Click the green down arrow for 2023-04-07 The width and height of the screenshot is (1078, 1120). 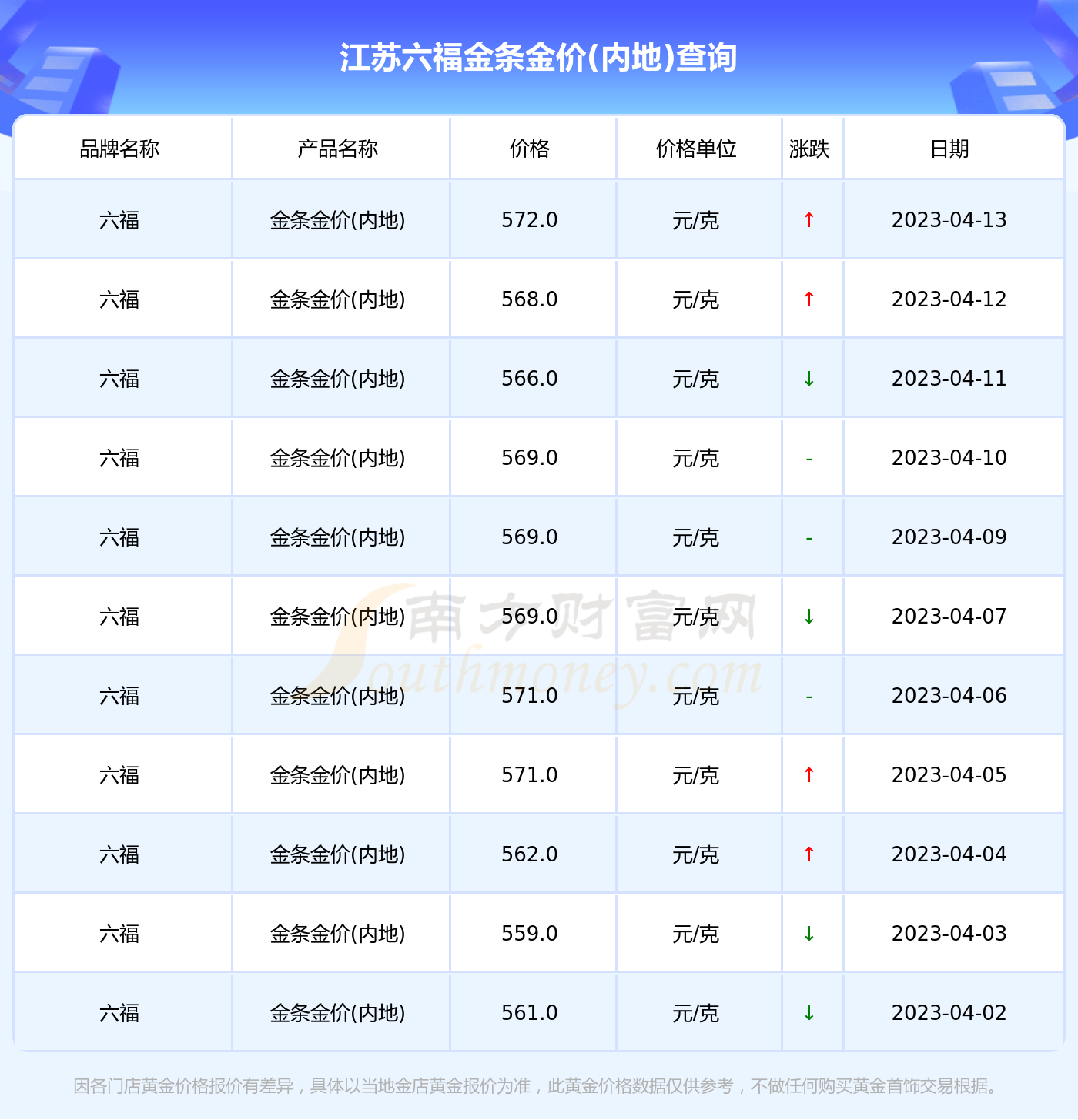click(x=809, y=617)
